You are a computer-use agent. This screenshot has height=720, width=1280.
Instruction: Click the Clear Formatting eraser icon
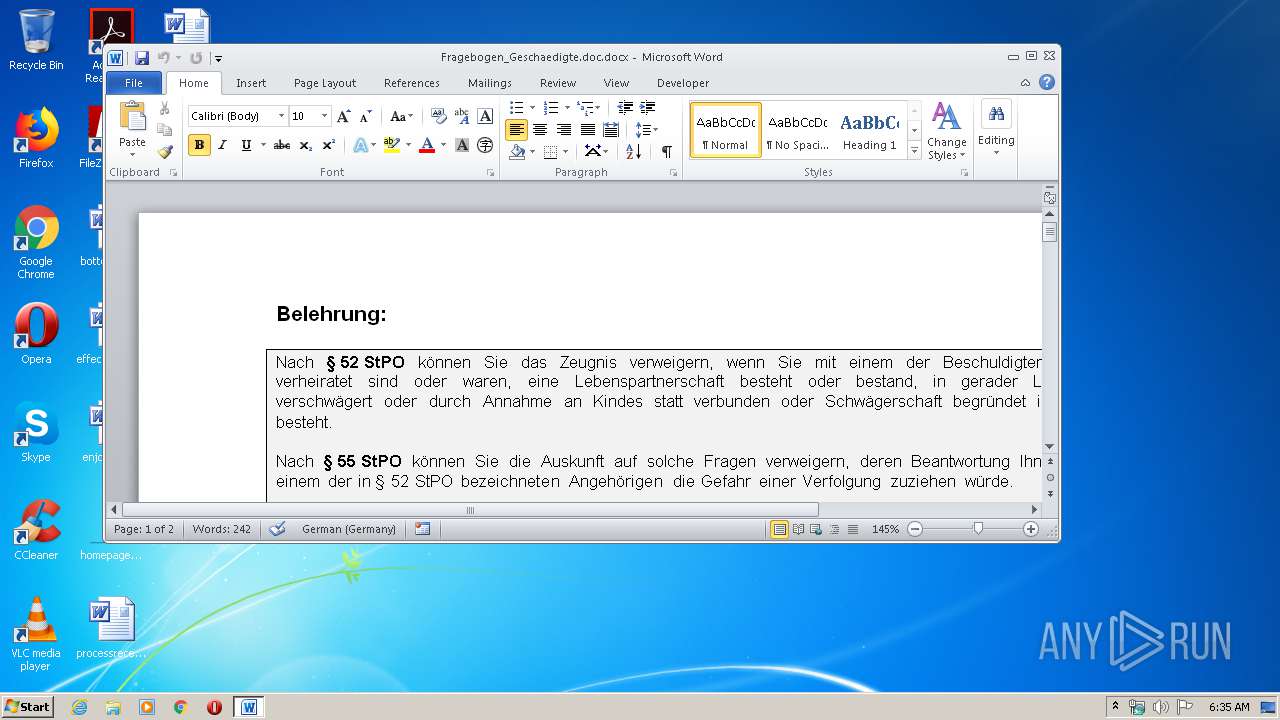438,116
